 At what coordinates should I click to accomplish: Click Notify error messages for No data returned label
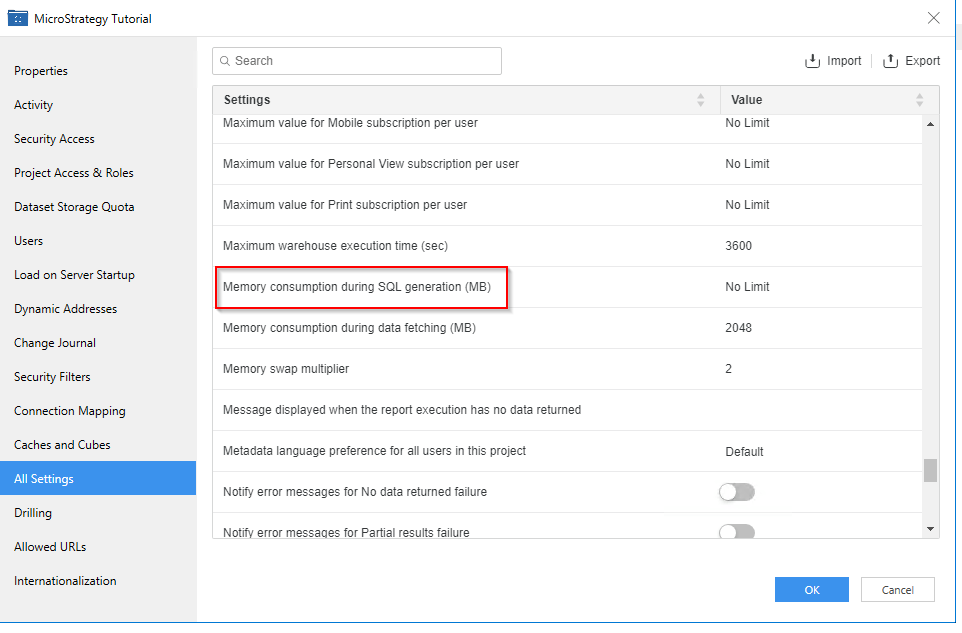click(x=355, y=492)
